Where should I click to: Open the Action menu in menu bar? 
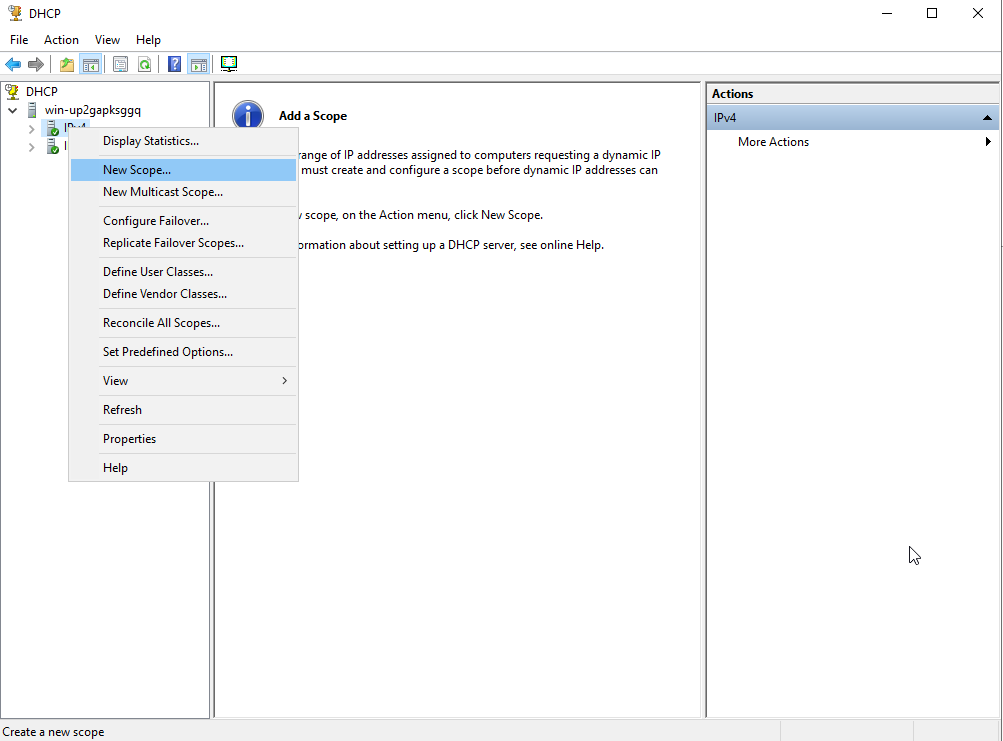click(61, 40)
